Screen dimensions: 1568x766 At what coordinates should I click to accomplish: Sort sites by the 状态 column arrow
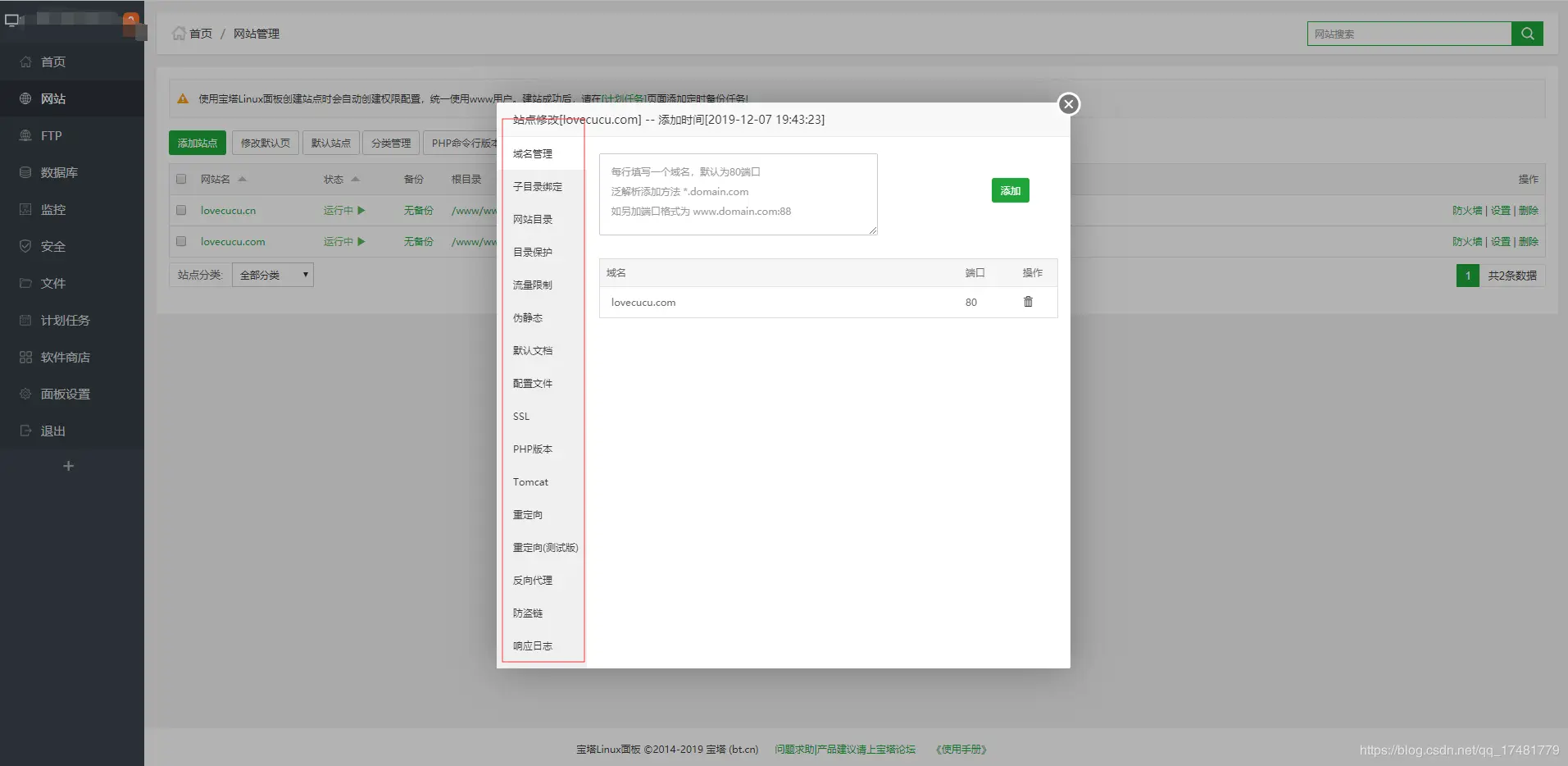click(x=353, y=179)
